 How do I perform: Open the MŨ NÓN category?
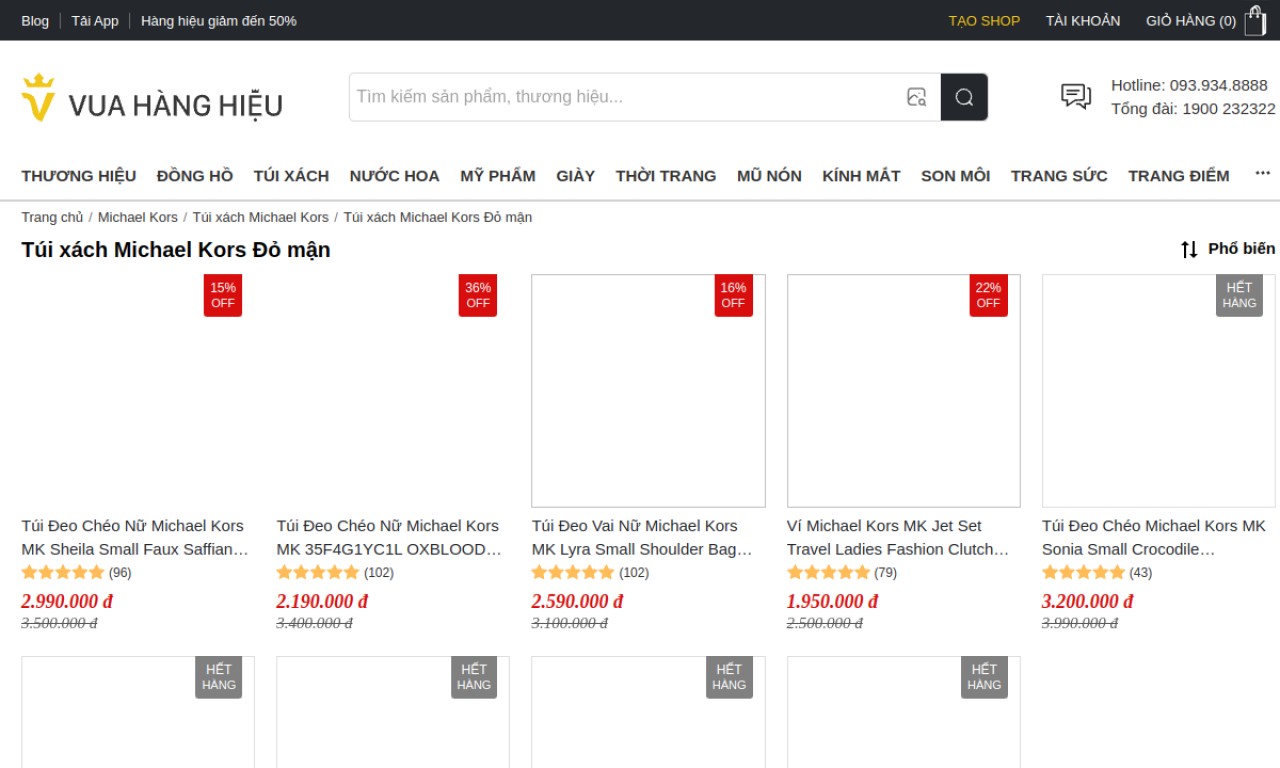pyautogui.click(x=769, y=176)
